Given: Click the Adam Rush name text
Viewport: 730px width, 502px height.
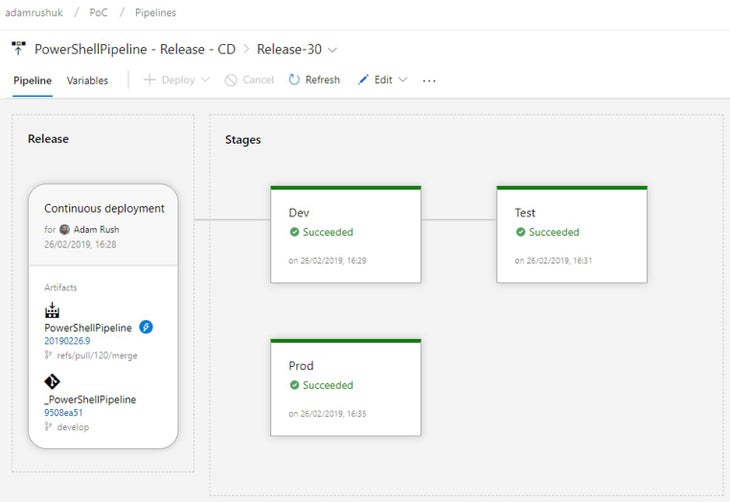Looking at the screenshot, I should [x=96, y=230].
